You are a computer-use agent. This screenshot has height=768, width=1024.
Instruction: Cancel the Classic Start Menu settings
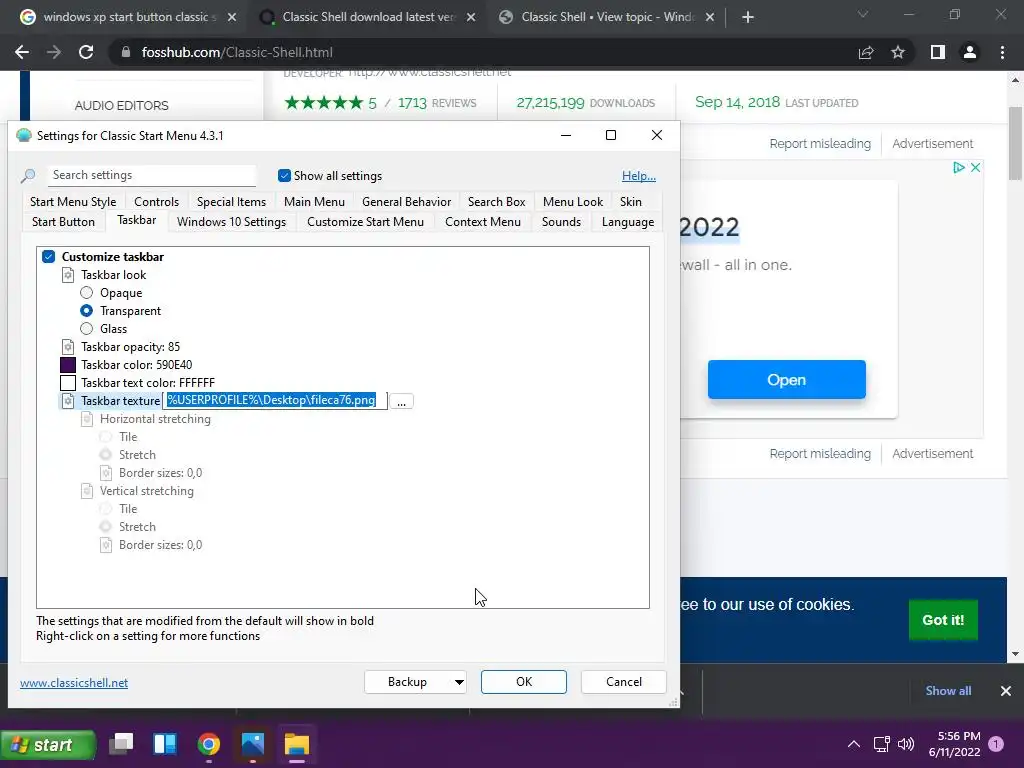624,682
